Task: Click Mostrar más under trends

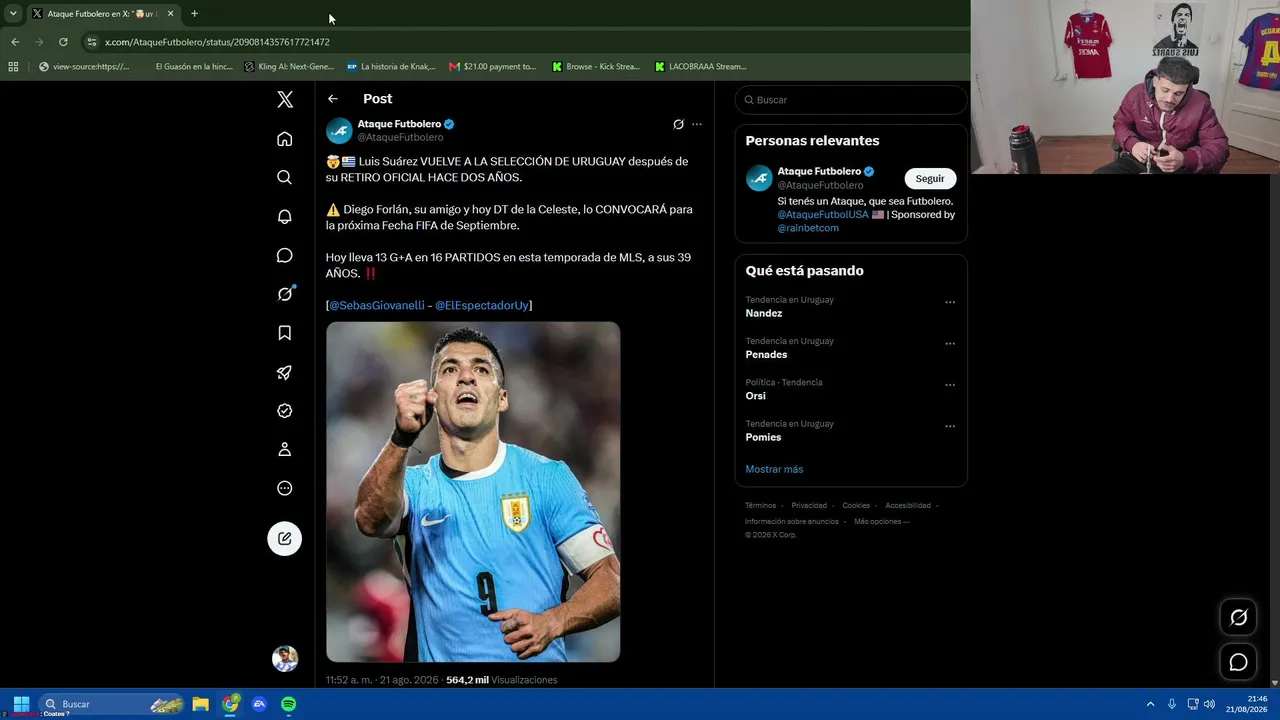Action: click(x=774, y=469)
